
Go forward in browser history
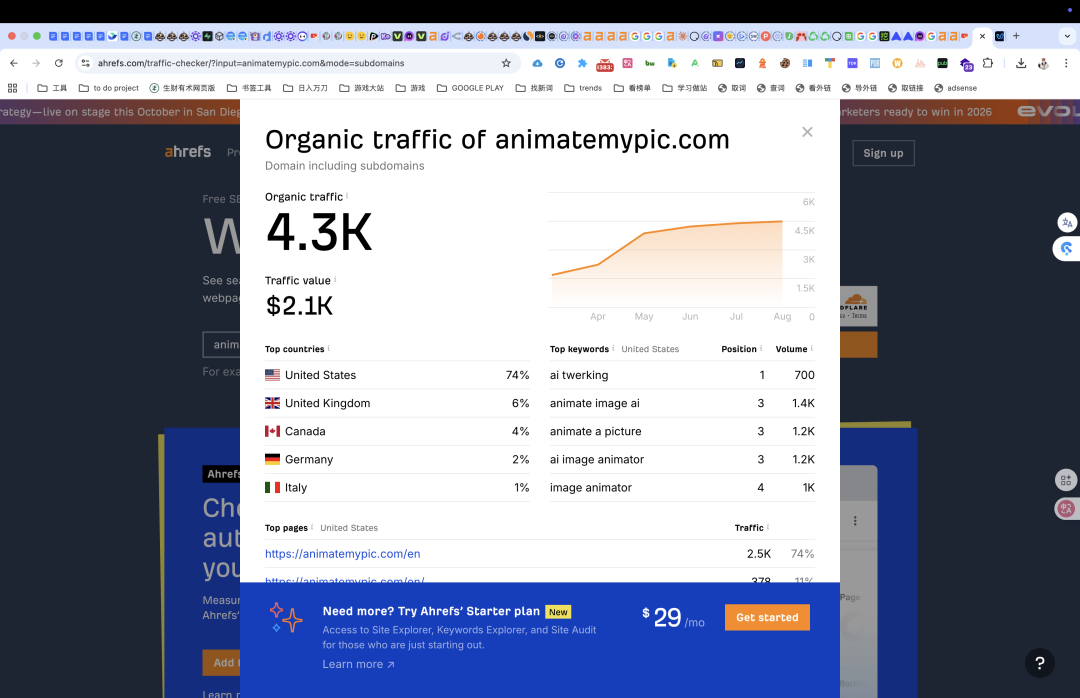pyautogui.click(x=36, y=63)
